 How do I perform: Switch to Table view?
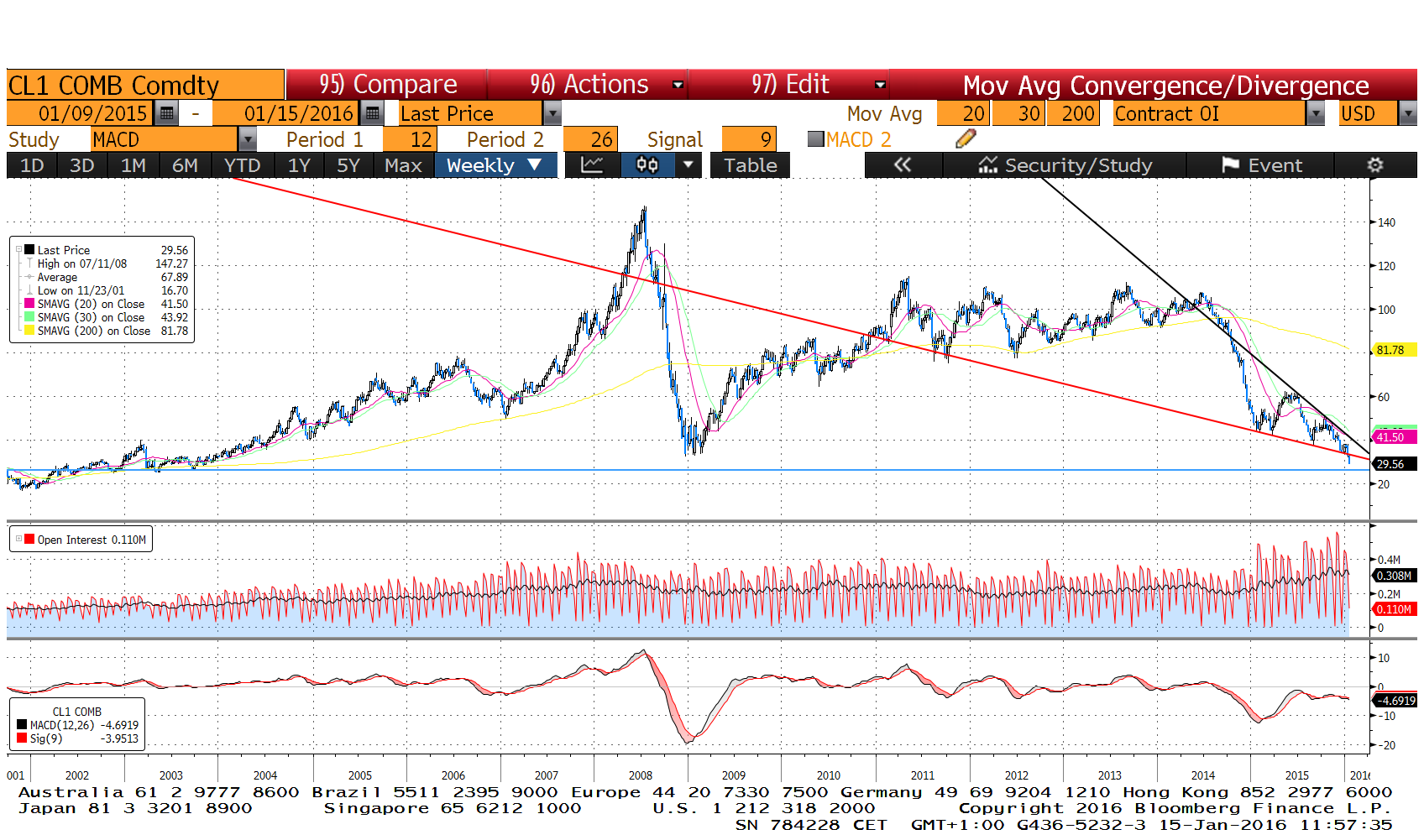(x=751, y=165)
